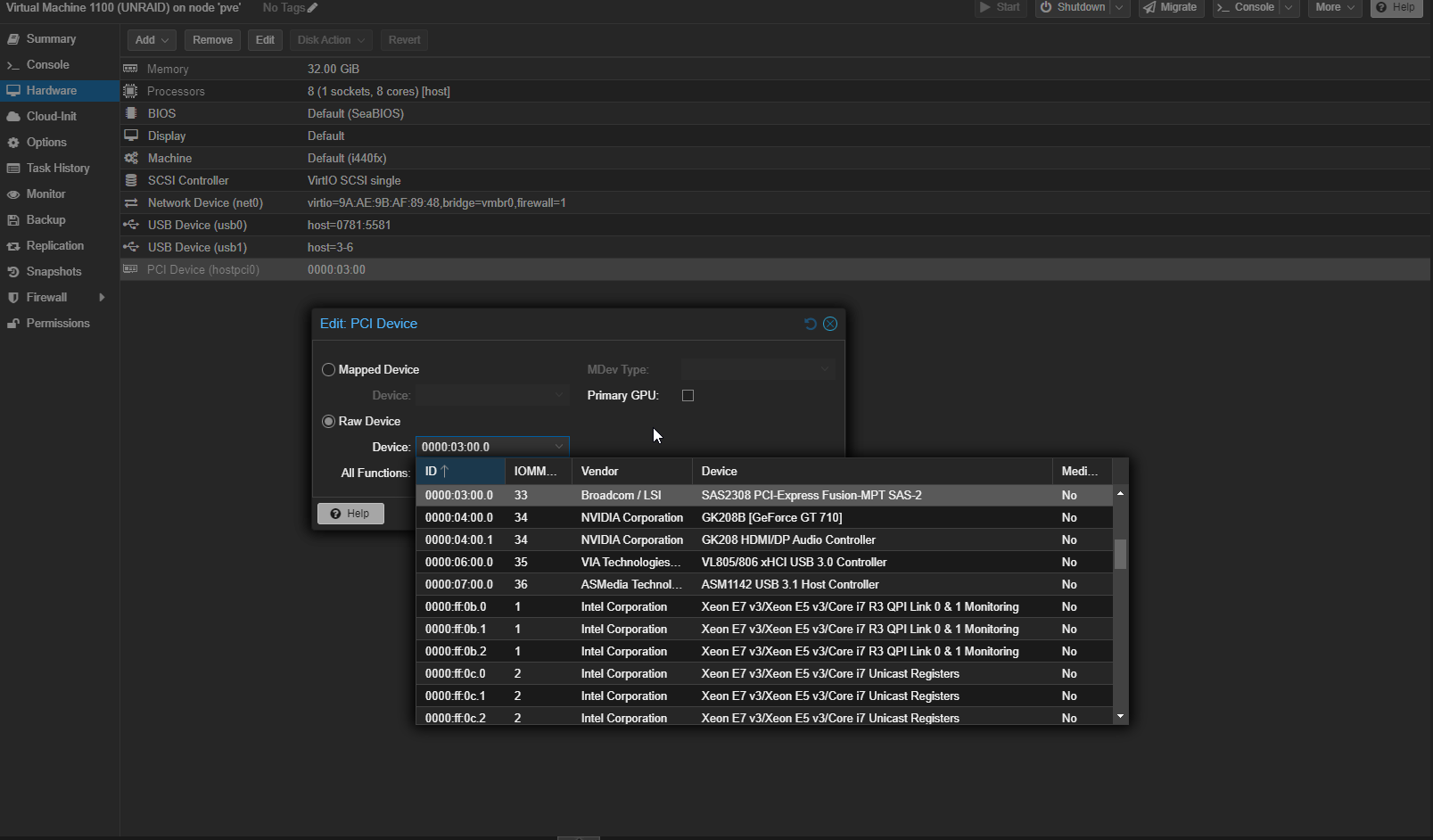Click the top-right Help button
1433x840 pixels.
pos(1396,7)
